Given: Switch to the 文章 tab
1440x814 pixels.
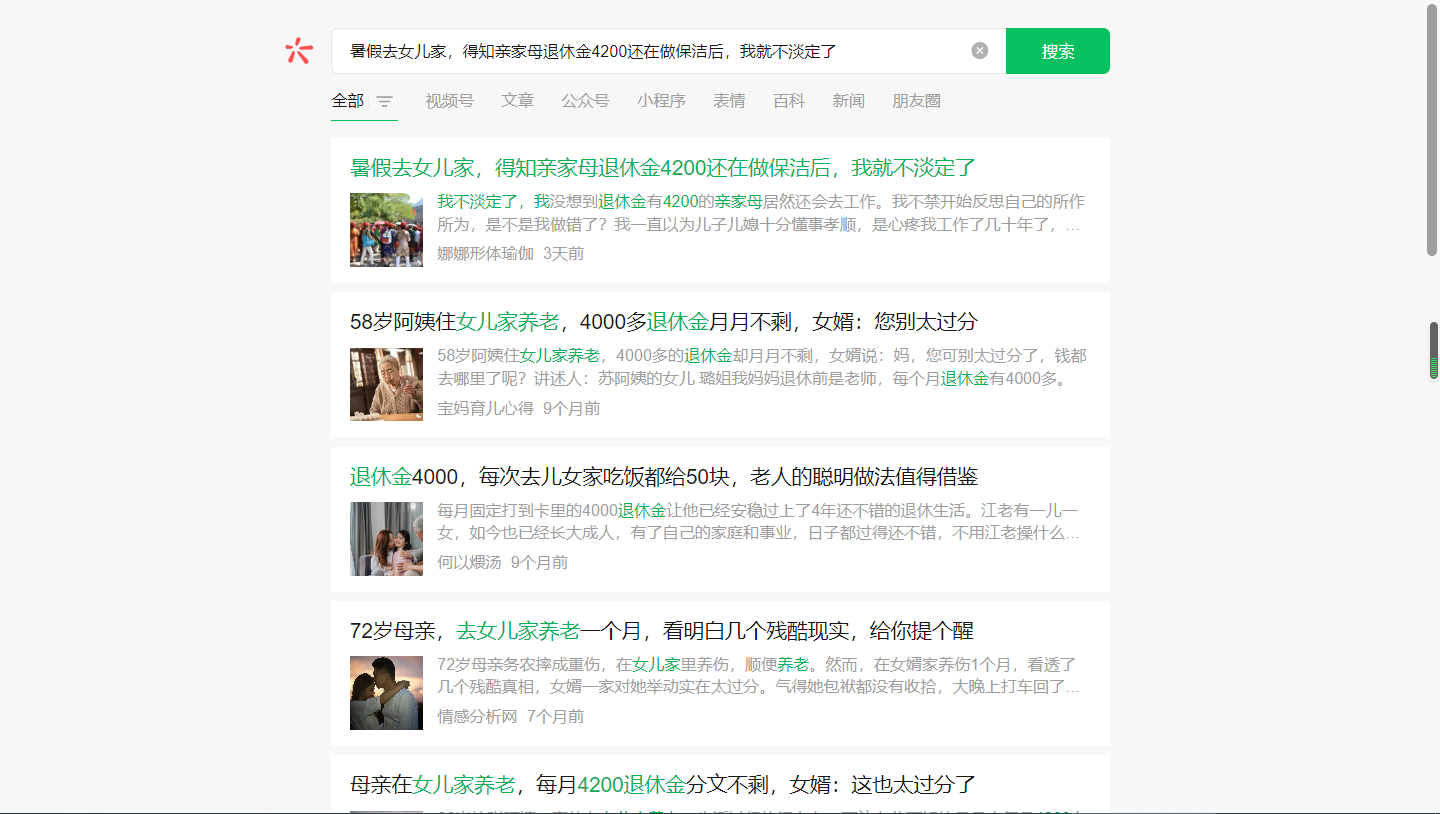Looking at the screenshot, I should [518, 101].
